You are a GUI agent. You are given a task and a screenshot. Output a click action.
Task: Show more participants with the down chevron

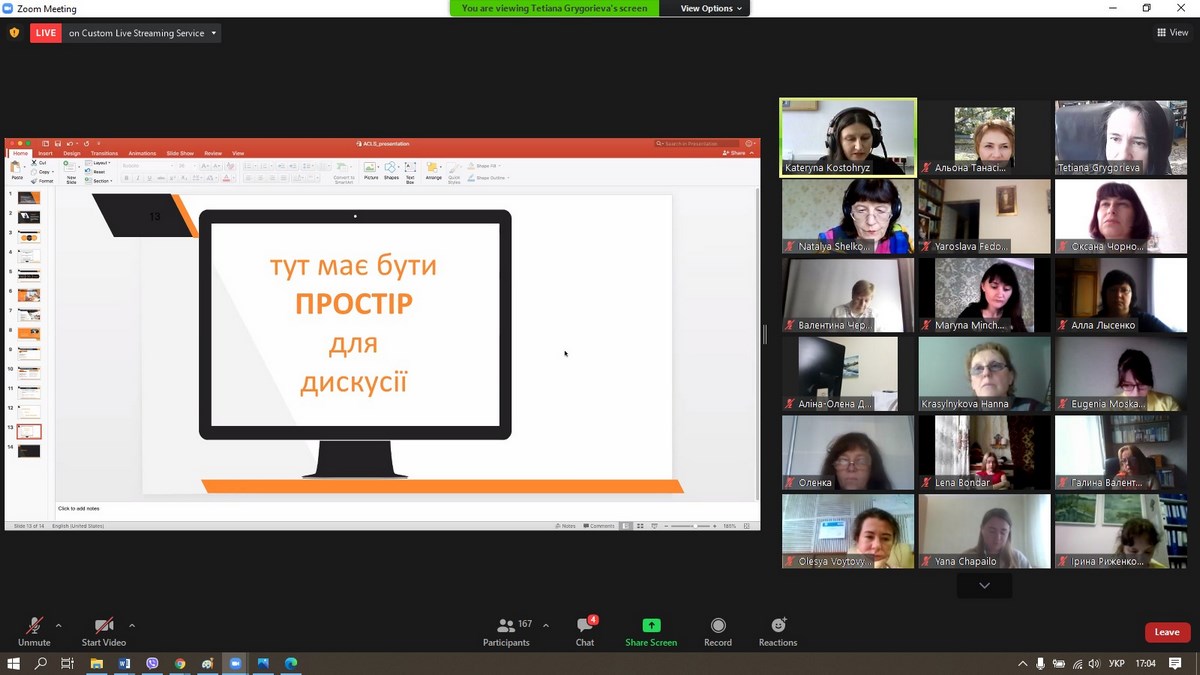tap(984, 586)
